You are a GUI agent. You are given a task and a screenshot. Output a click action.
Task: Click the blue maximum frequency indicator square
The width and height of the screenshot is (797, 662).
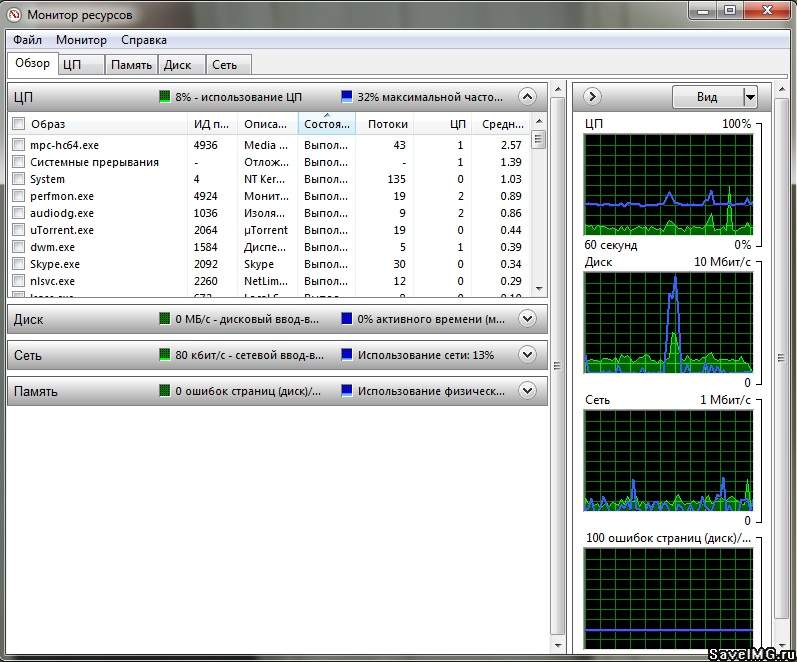tap(347, 97)
